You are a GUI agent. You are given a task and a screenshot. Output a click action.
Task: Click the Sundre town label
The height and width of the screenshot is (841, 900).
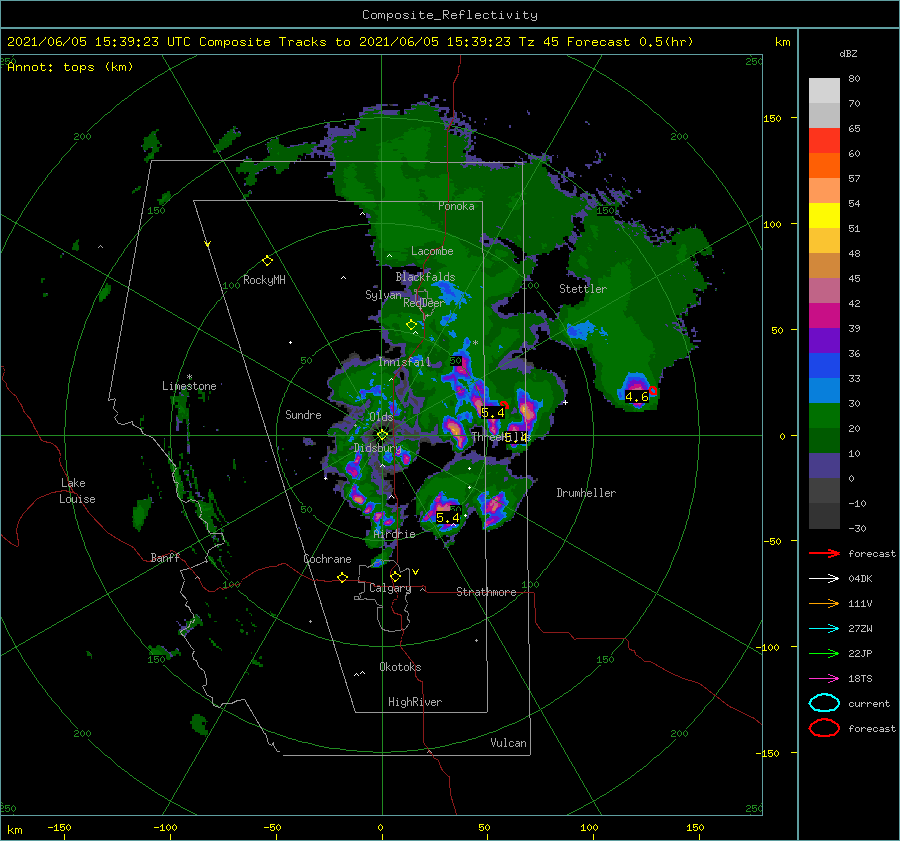click(x=303, y=414)
